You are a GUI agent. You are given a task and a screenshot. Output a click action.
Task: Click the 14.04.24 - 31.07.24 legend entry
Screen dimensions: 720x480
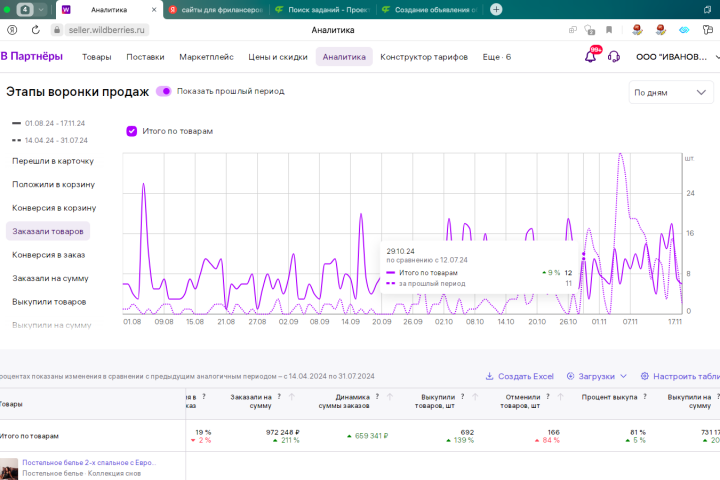(x=50, y=141)
